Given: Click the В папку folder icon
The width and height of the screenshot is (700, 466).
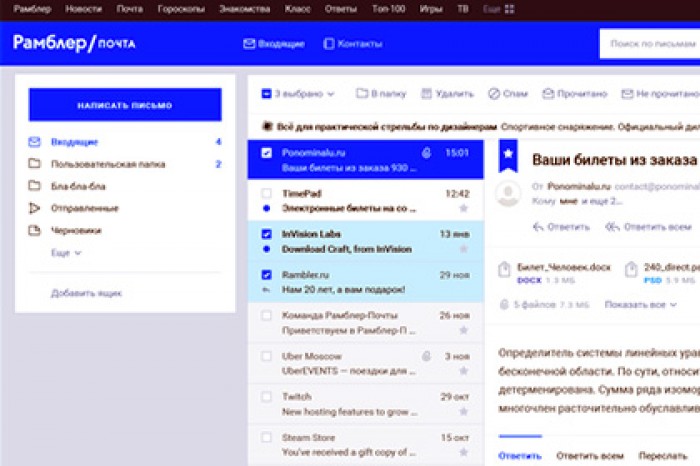Looking at the screenshot, I should pos(362,93).
